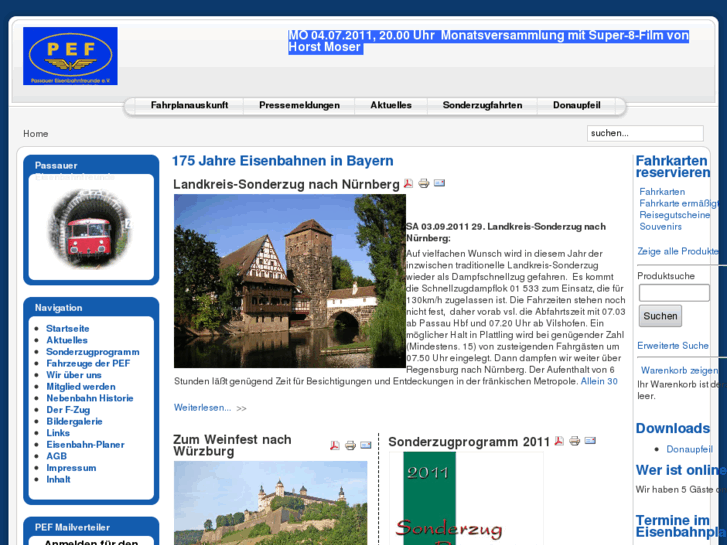Go to Aktuelles in sidebar Navigation
The image size is (727, 545).
click(67, 340)
